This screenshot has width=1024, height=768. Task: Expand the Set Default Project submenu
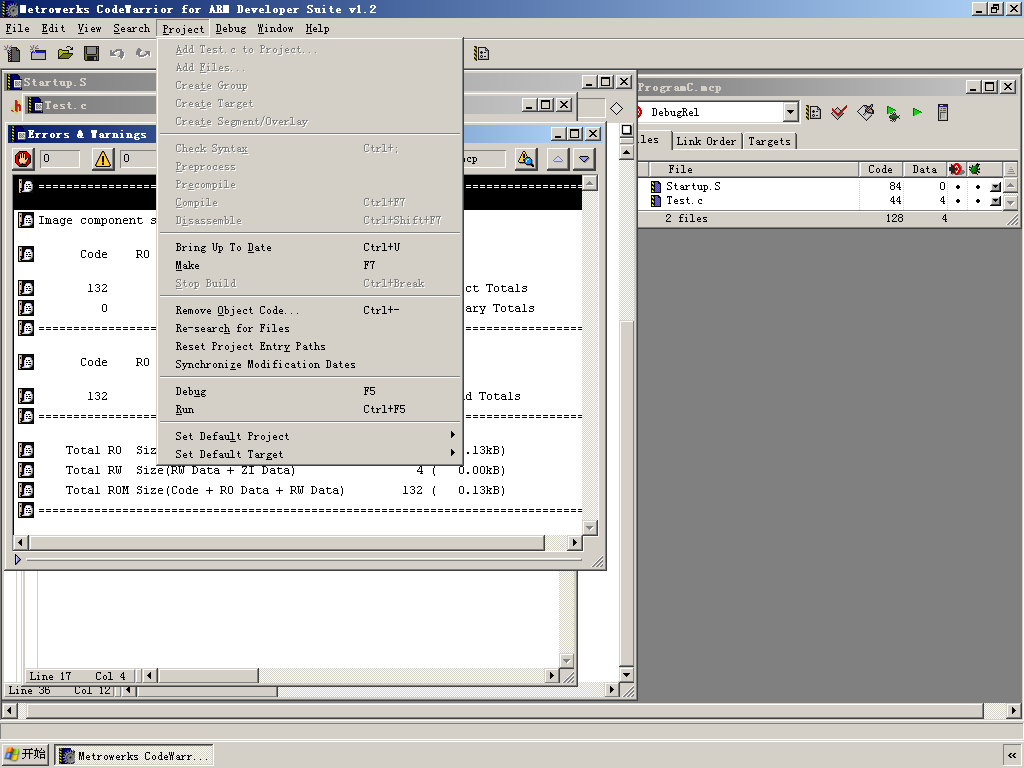pyautogui.click(x=310, y=436)
